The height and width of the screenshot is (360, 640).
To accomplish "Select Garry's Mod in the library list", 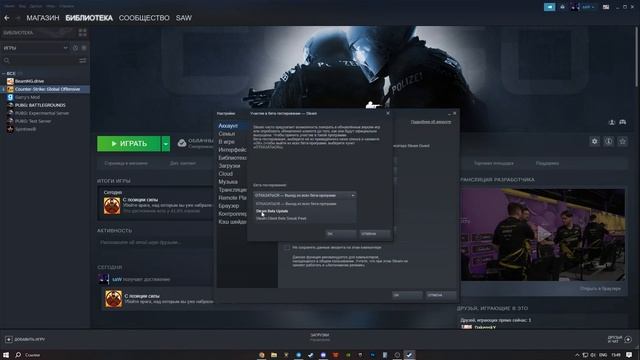I will [27, 97].
